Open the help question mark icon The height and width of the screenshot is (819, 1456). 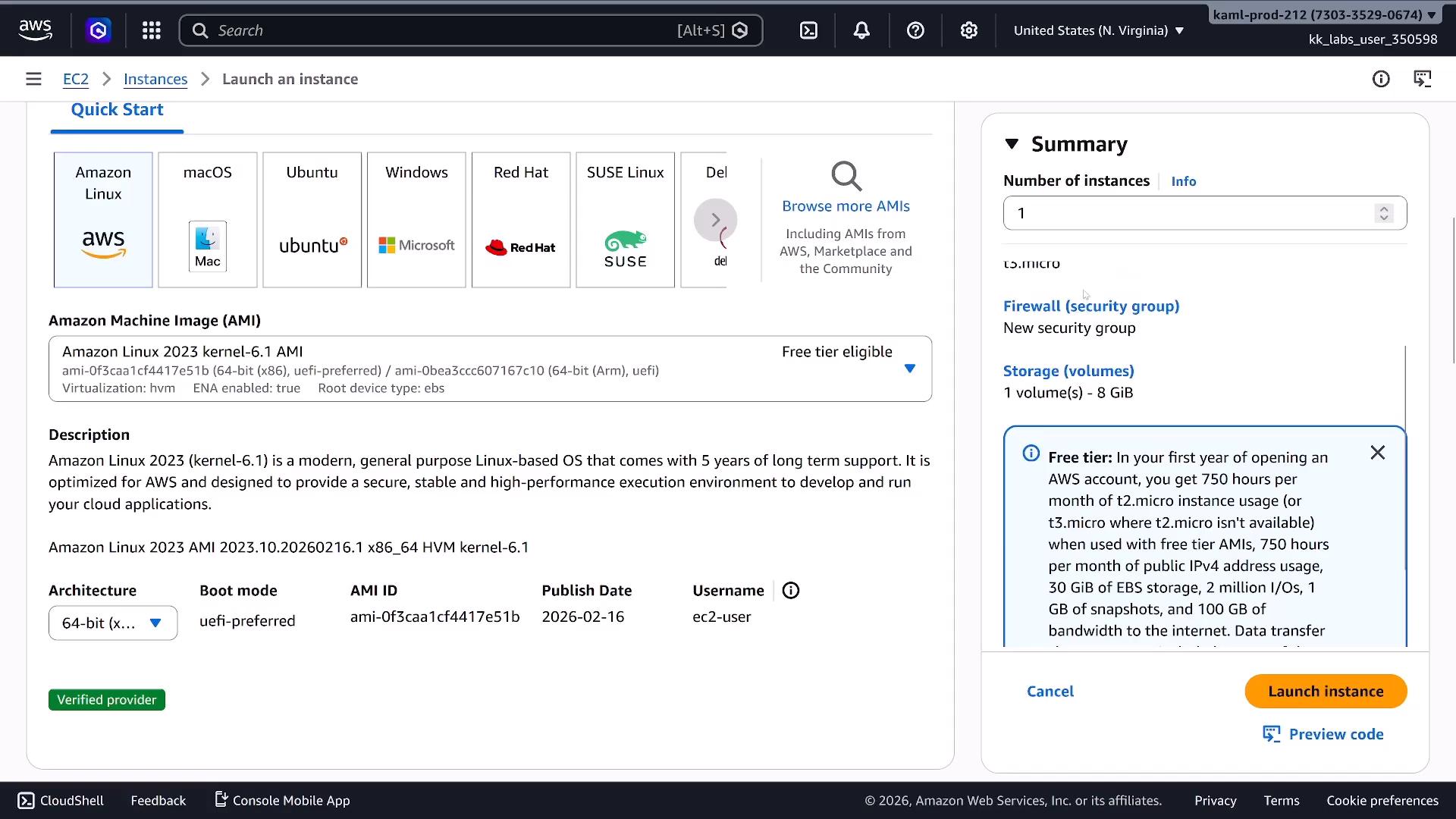coord(915,30)
